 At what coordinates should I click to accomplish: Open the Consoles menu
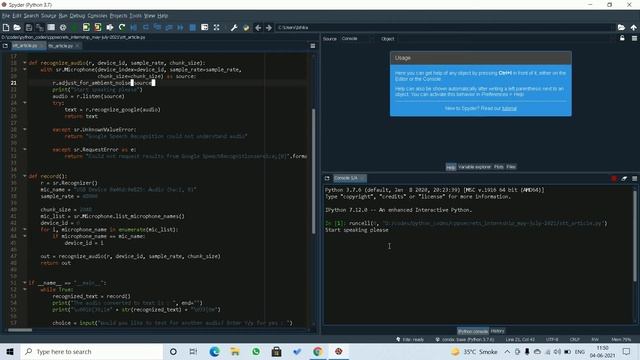point(97,16)
